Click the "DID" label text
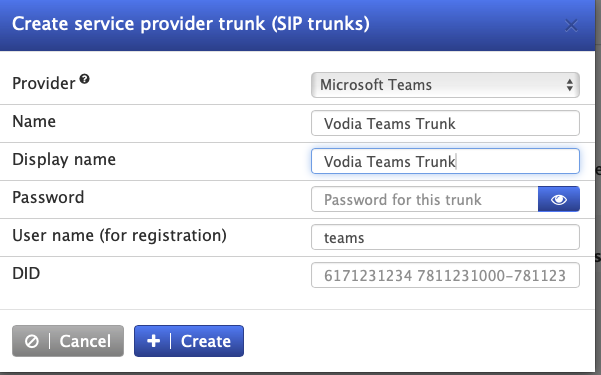The height and width of the screenshot is (375, 601). (26, 273)
